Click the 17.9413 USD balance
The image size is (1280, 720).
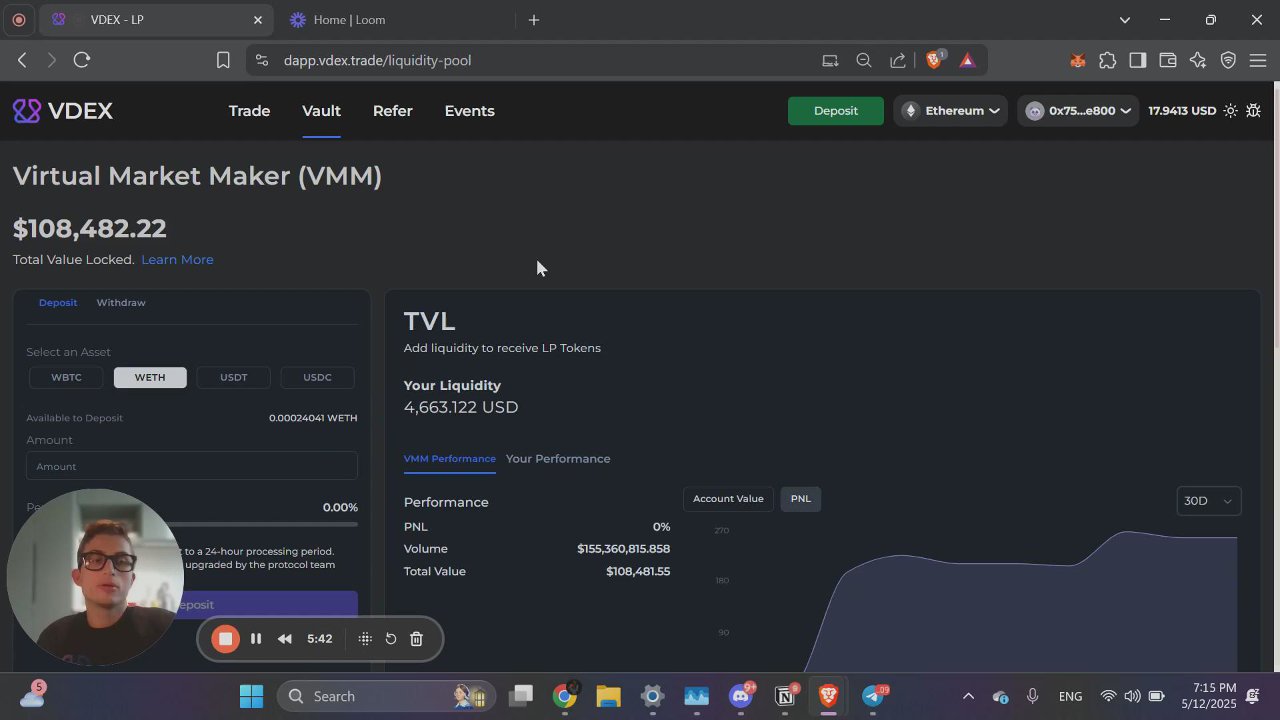click(1182, 111)
